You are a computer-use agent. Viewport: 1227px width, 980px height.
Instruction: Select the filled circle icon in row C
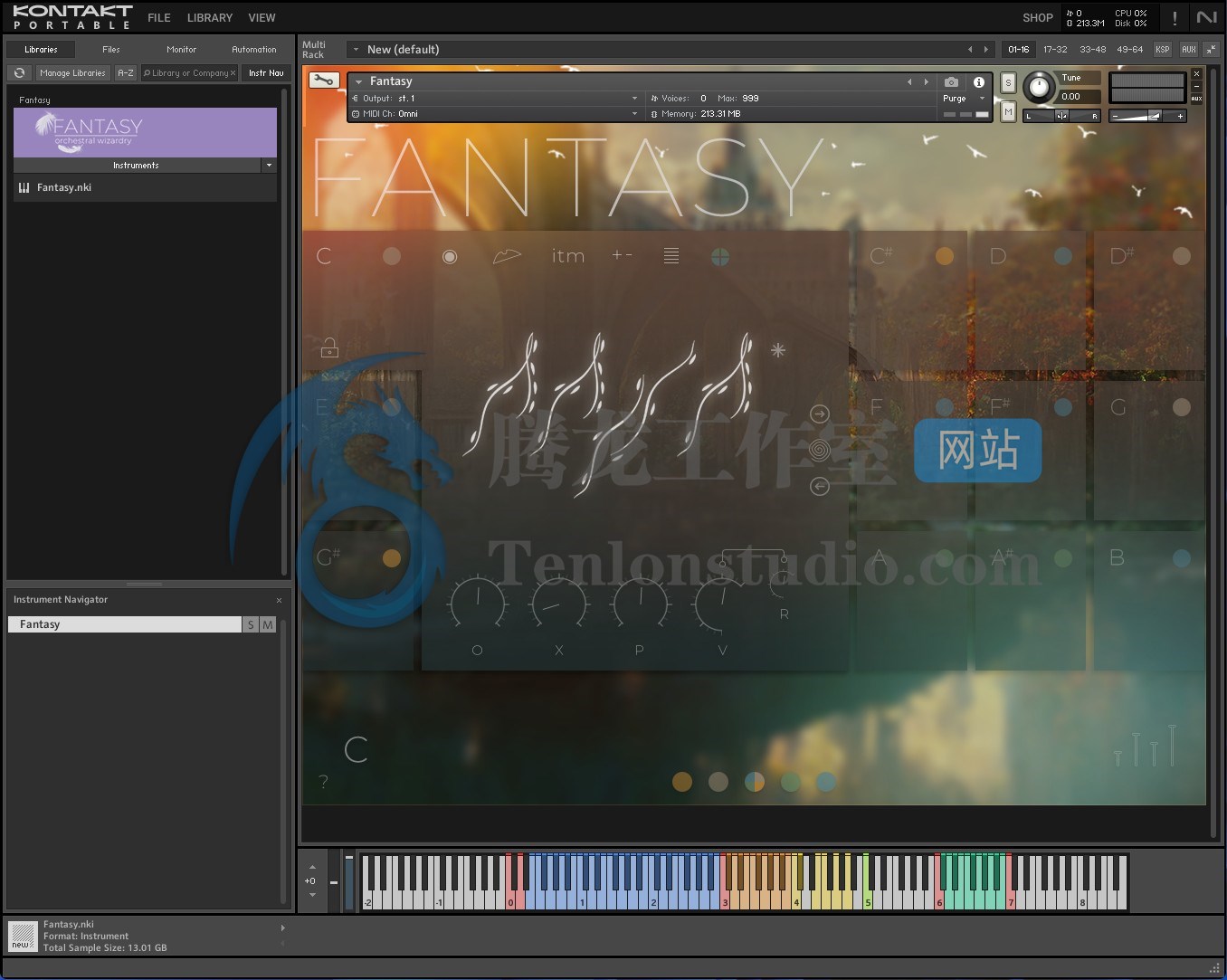click(x=392, y=256)
